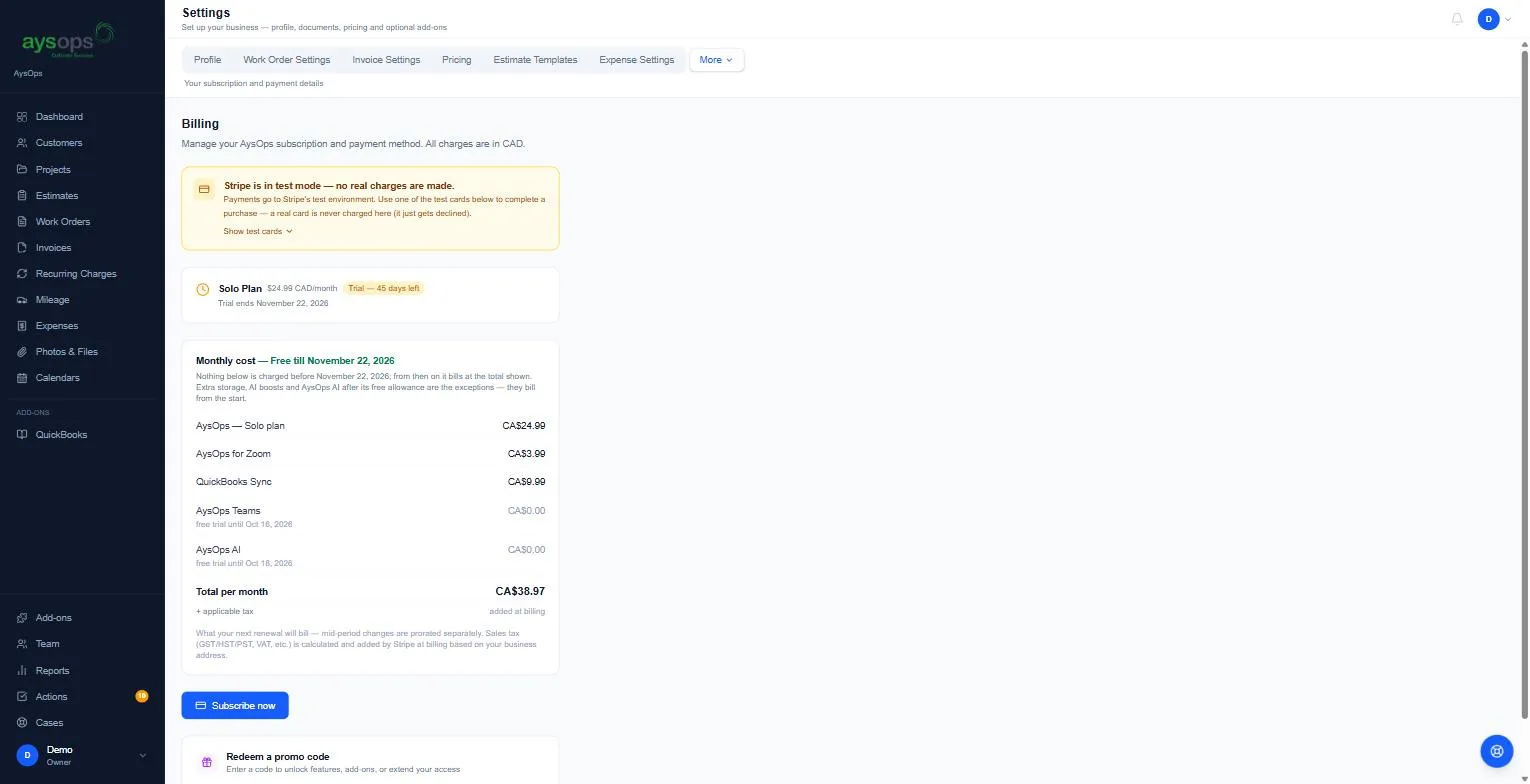
Task: Expand the More settings dropdown
Action: click(x=716, y=60)
